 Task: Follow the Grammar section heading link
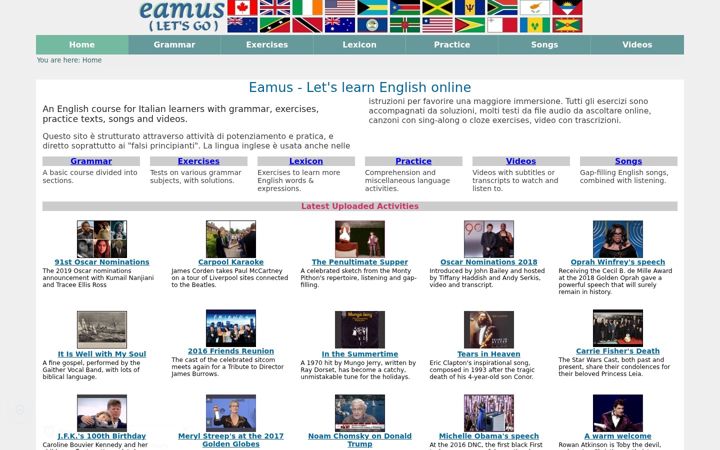91,161
